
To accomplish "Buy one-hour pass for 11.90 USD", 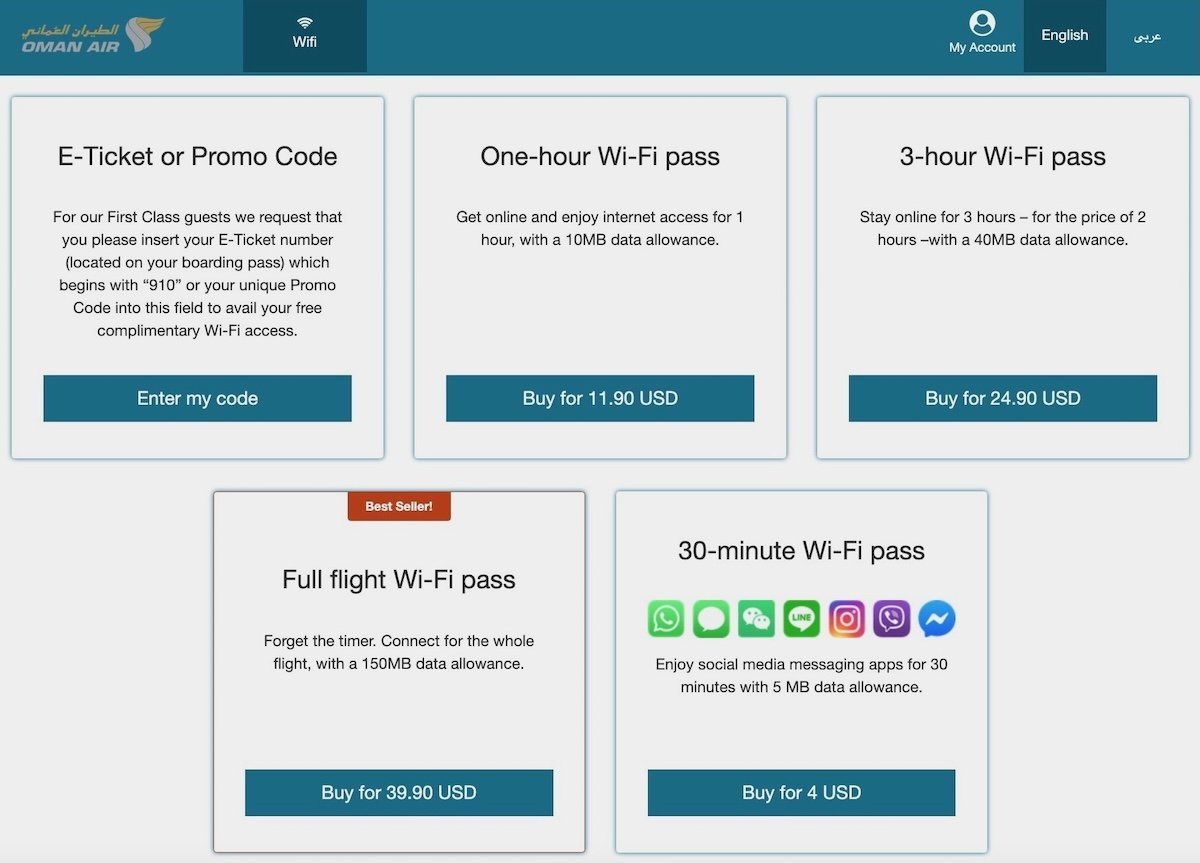I will pyautogui.click(x=600, y=398).
